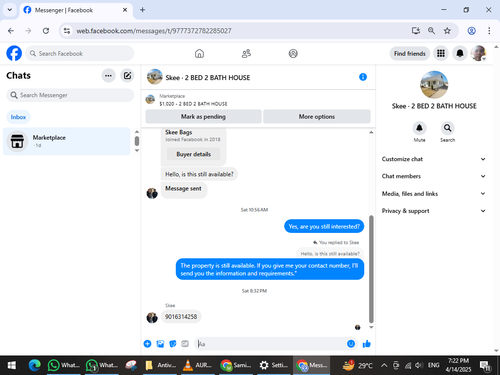Open Chats options three-dot menu
This screenshot has height=375, width=500.
(x=108, y=76)
